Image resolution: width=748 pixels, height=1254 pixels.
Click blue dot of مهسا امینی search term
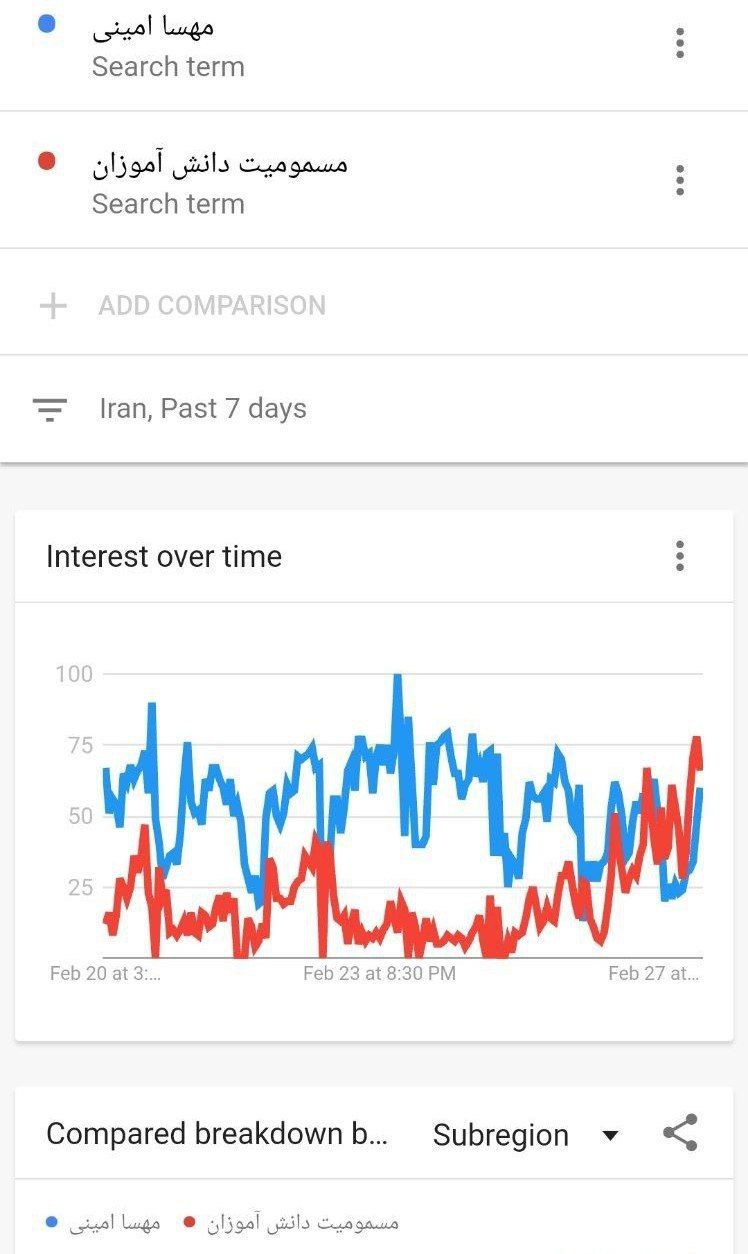point(45,24)
